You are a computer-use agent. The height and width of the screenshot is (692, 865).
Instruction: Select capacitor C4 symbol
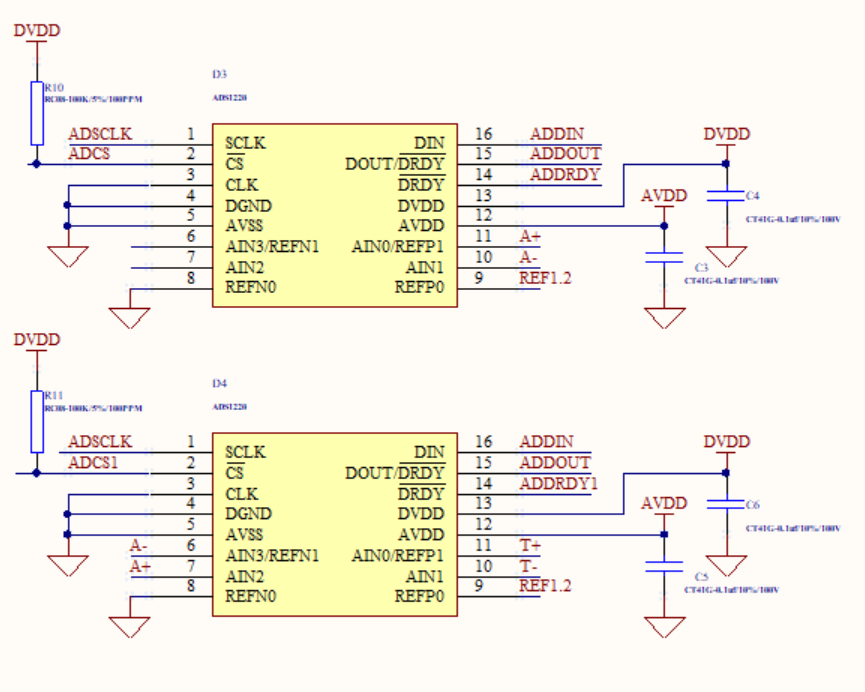pos(726,196)
